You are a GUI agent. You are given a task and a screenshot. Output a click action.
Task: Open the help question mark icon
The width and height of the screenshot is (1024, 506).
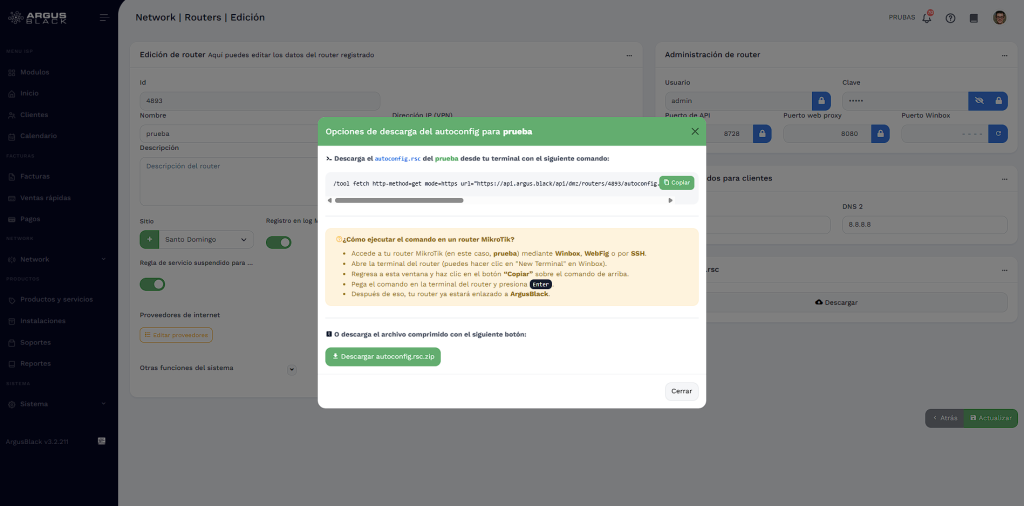click(950, 18)
